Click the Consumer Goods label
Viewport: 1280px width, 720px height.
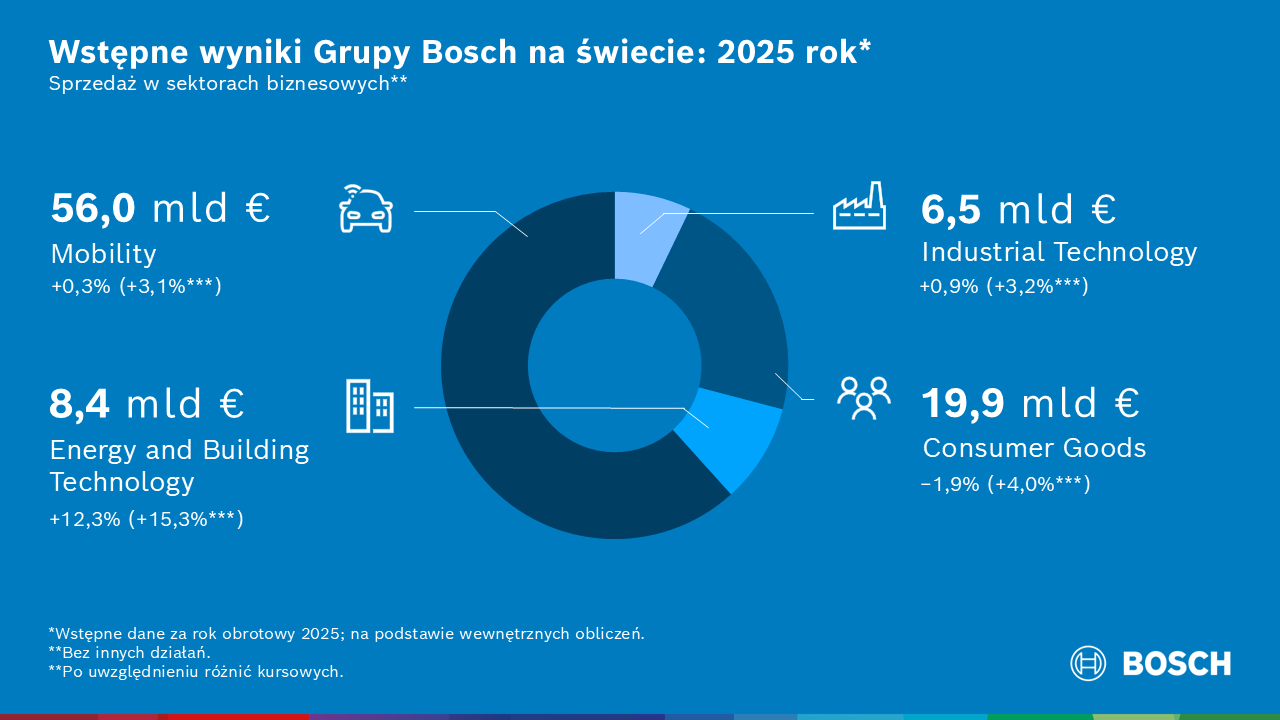pos(1034,448)
